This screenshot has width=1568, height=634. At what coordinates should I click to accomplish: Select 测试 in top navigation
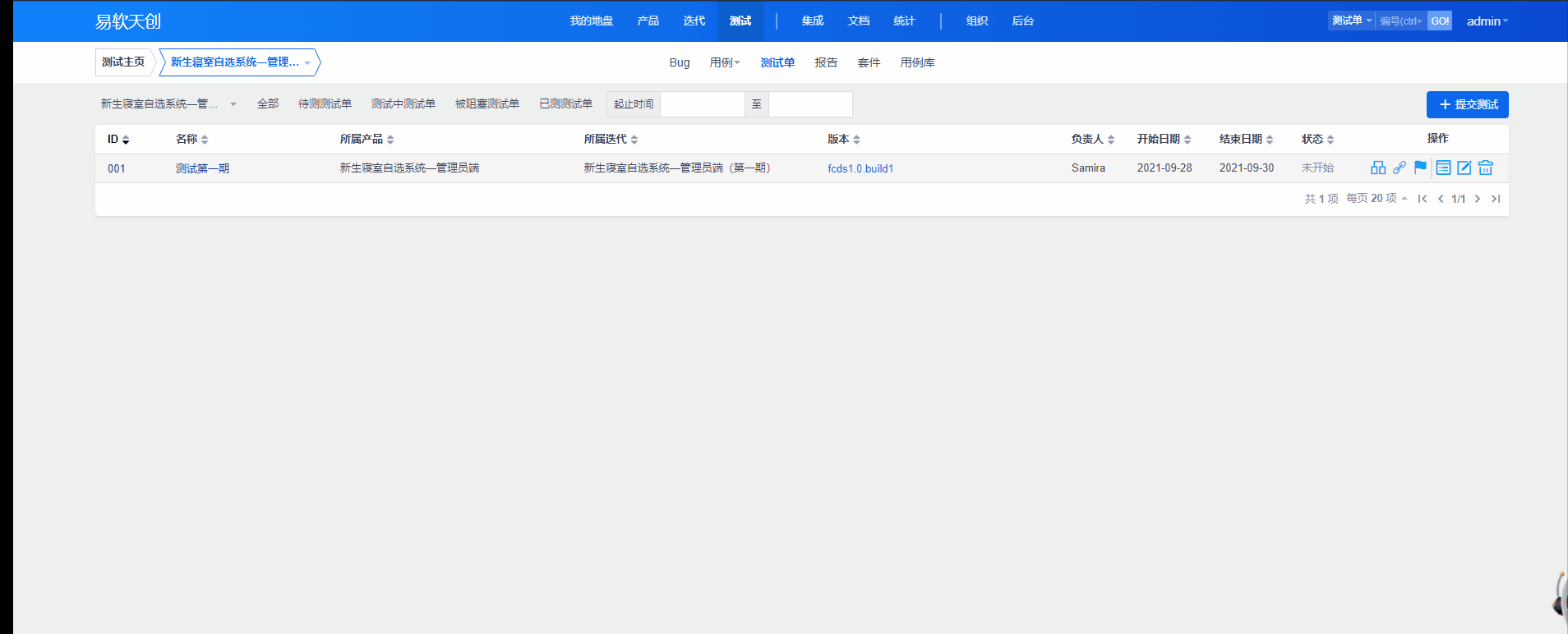740,21
